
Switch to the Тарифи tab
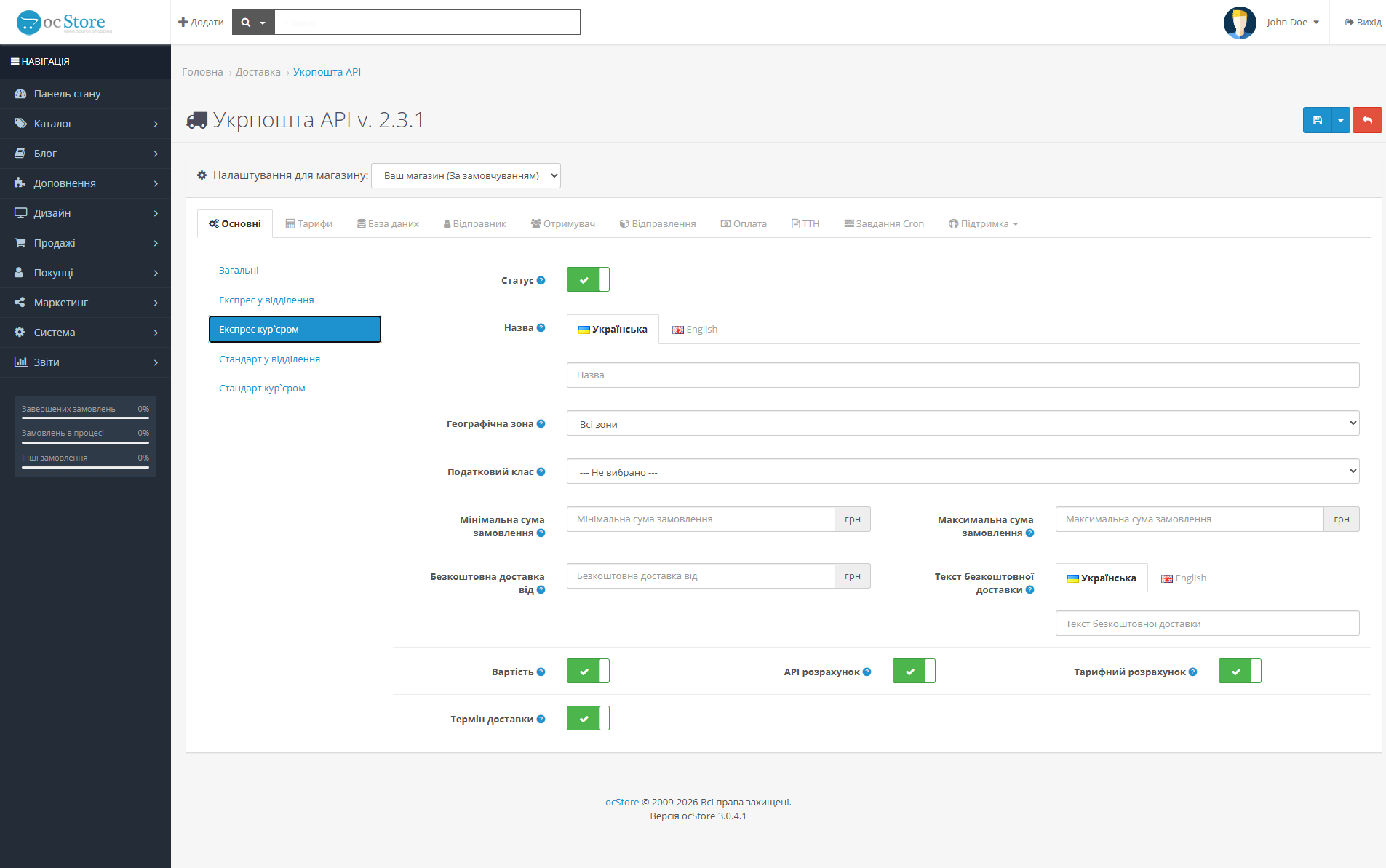(x=308, y=224)
